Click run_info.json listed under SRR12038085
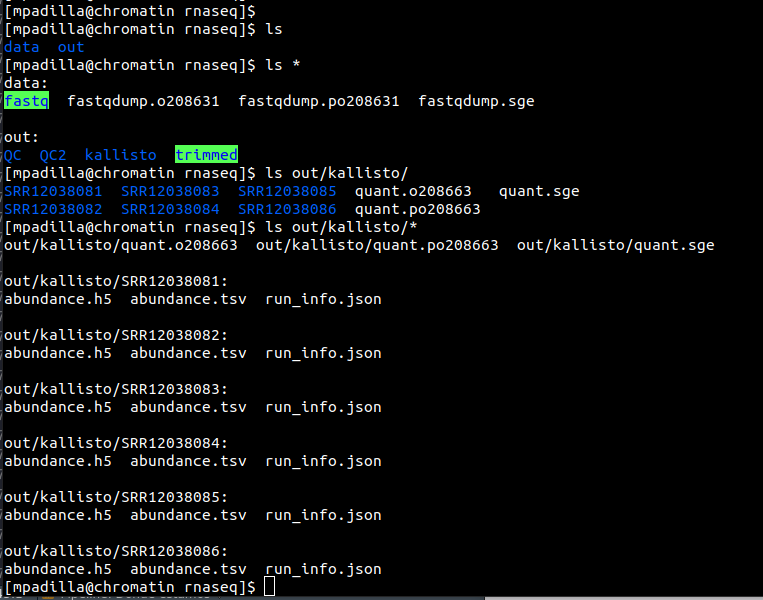763x600 pixels. (x=323, y=515)
